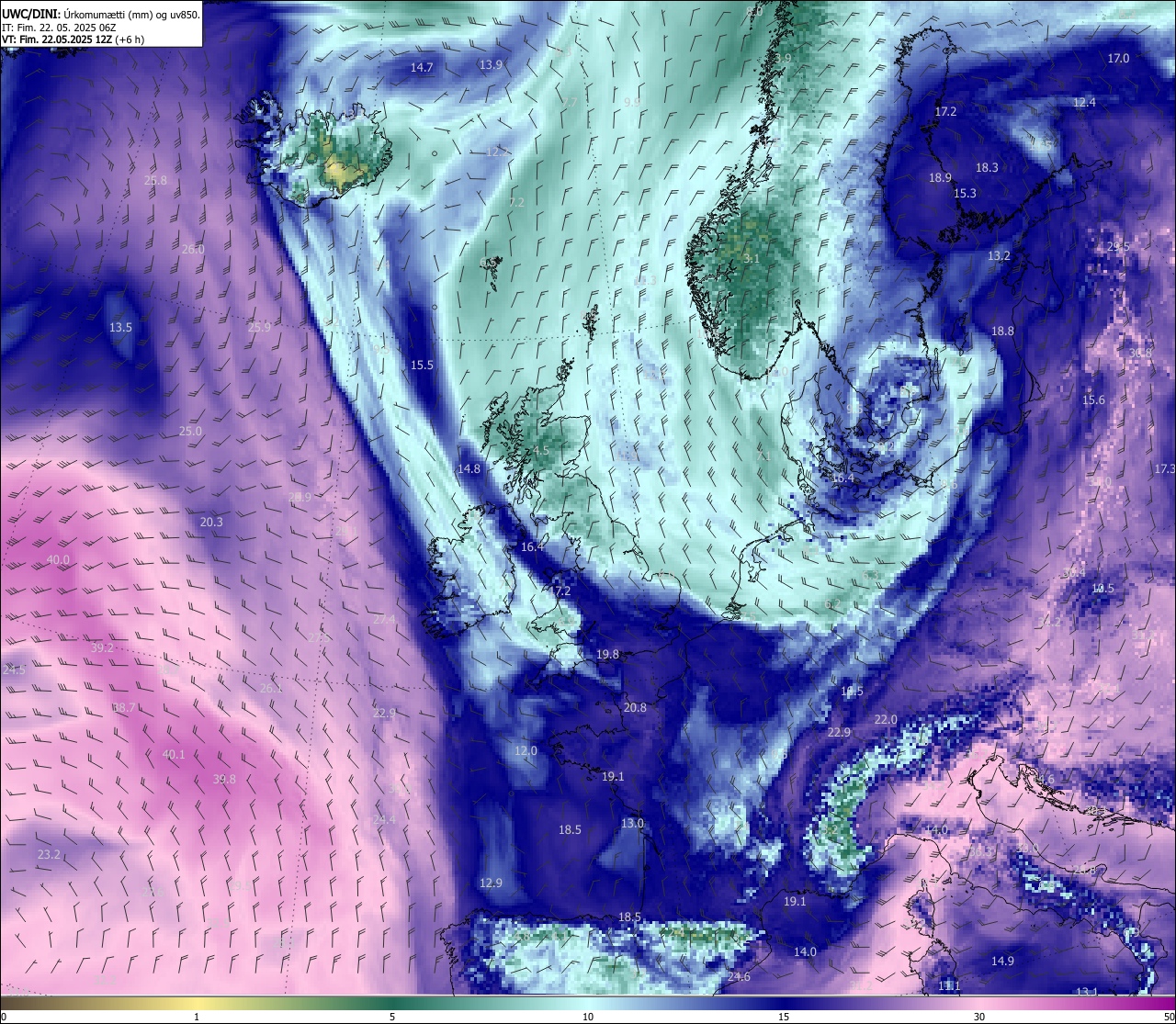Click the 14.8 value label
Viewport: 1176px width, 1024px height.
coord(469,469)
